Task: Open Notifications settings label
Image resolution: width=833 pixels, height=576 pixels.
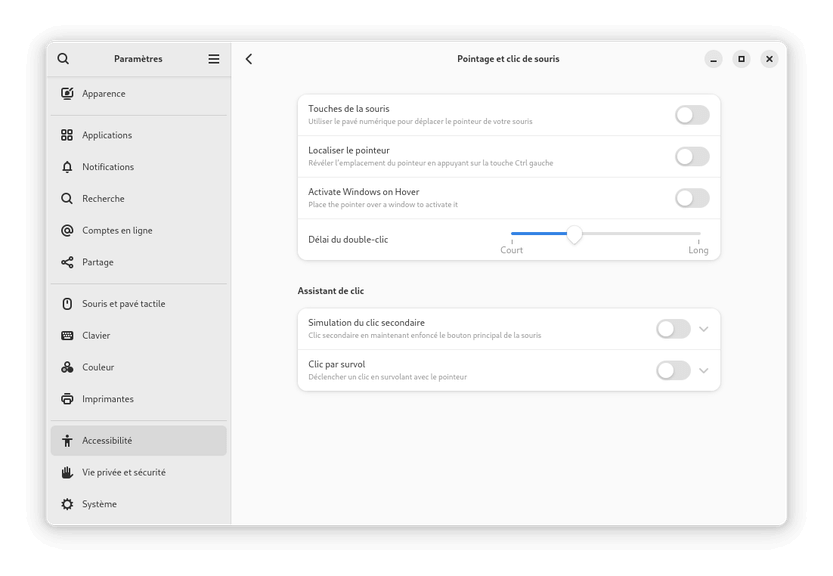Action: (108, 167)
